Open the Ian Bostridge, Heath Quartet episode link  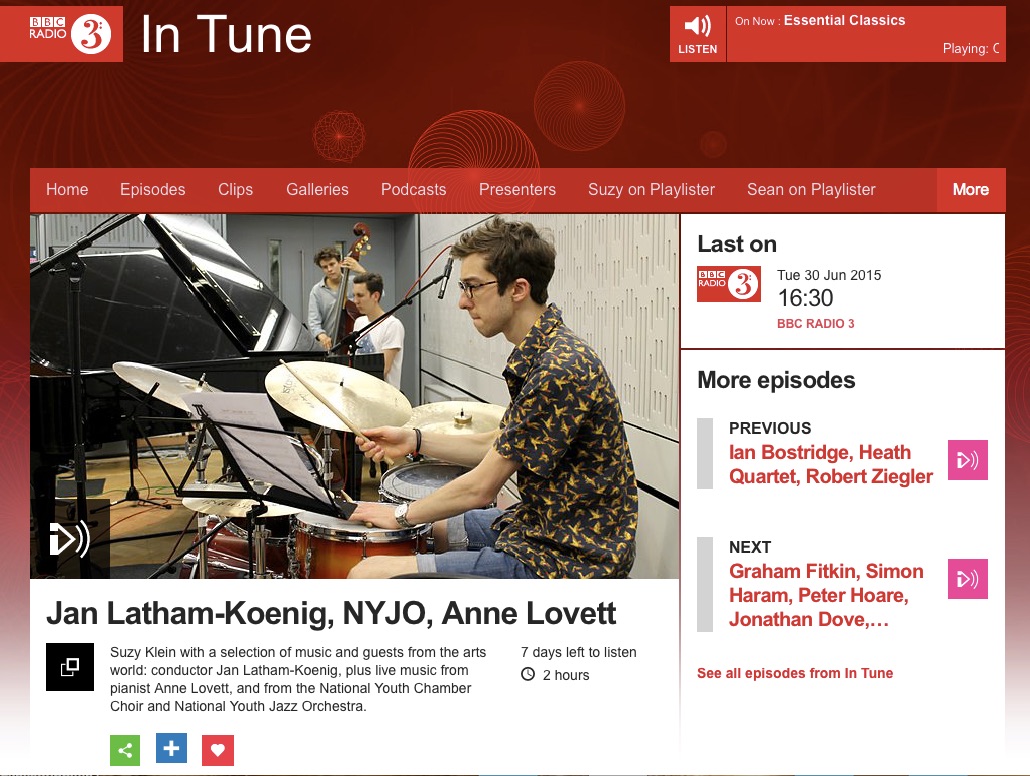click(830, 465)
